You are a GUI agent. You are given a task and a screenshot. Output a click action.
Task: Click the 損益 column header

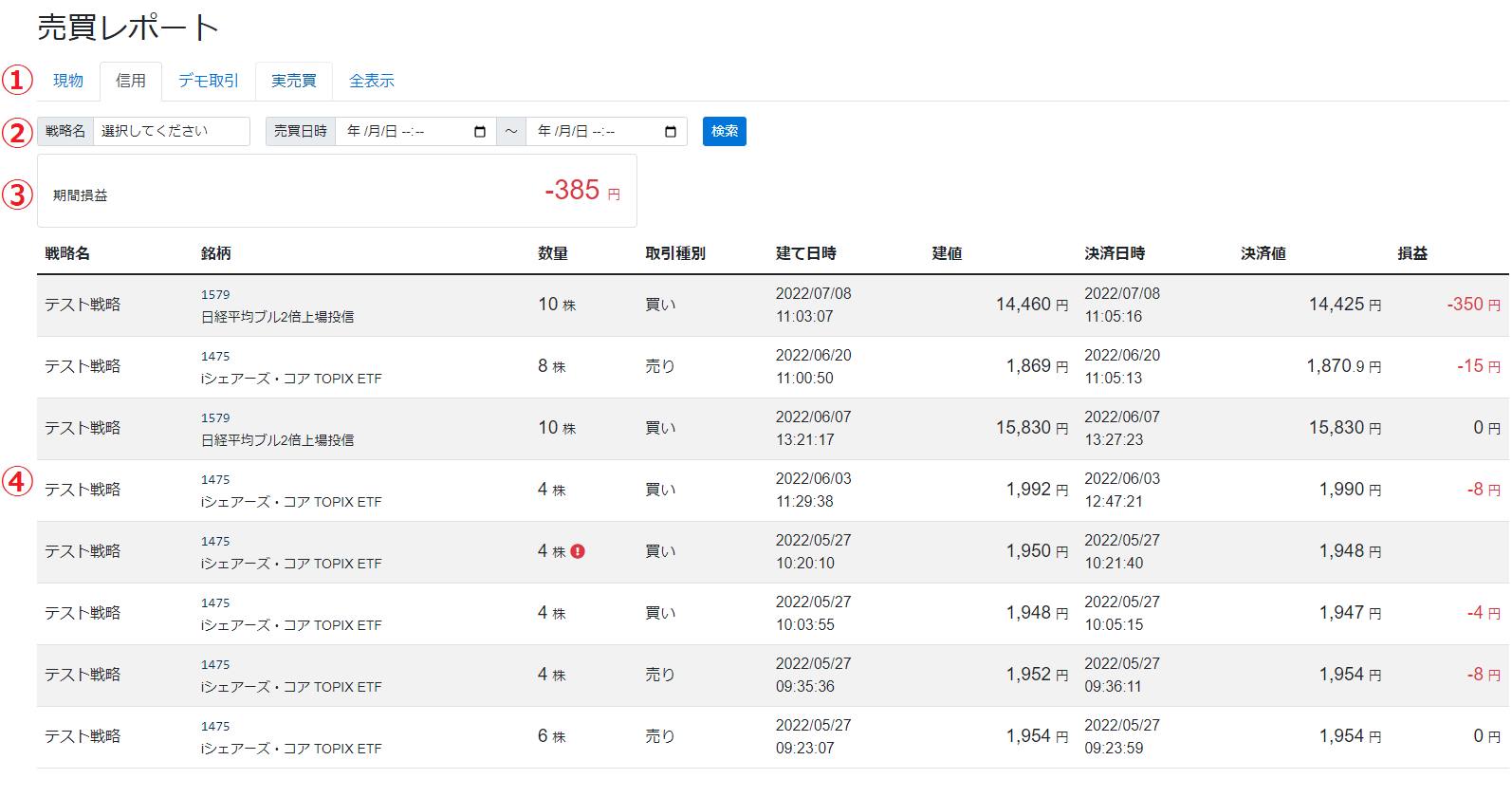[x=1412, y=253]
